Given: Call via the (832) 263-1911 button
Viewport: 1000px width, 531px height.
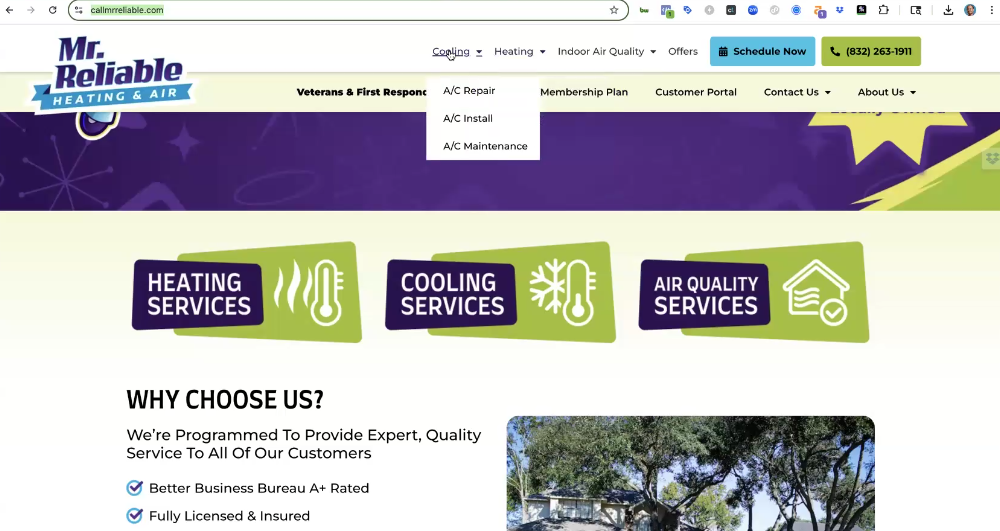Looking at the screenshot, I should [870, 52].
